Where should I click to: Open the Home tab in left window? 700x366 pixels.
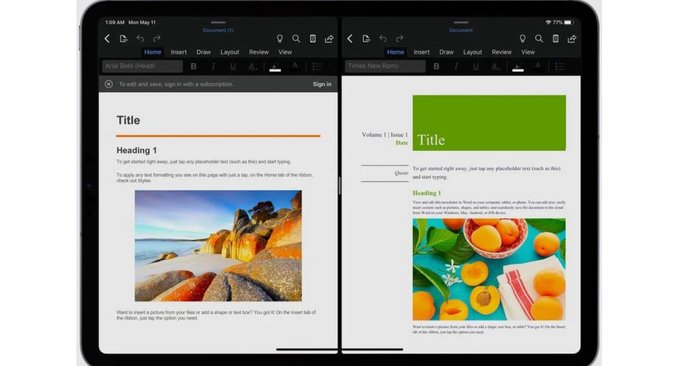pos(153,52)
